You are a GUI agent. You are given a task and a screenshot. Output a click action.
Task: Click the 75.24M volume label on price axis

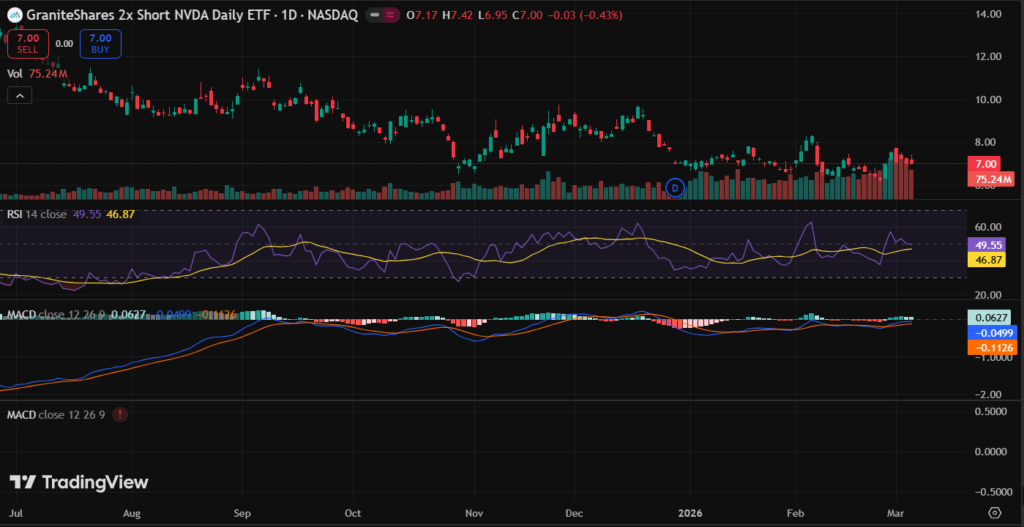click(x=993, y=179)
